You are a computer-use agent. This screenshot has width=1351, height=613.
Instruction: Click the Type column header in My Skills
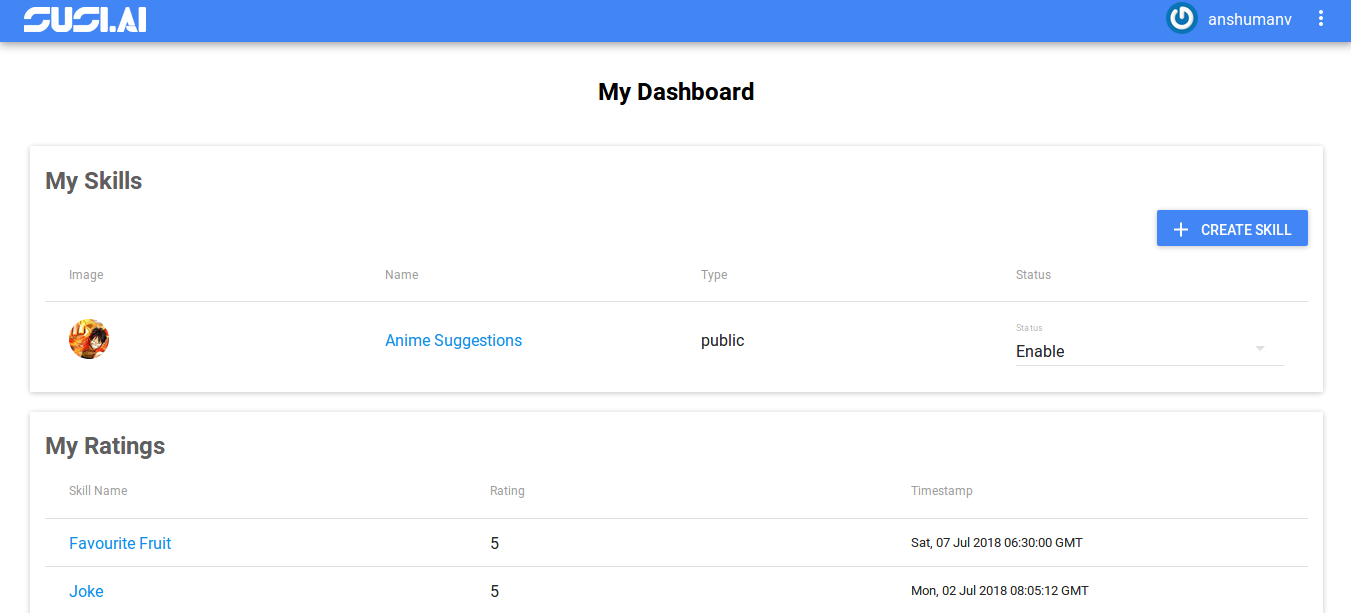coord(714,275)
